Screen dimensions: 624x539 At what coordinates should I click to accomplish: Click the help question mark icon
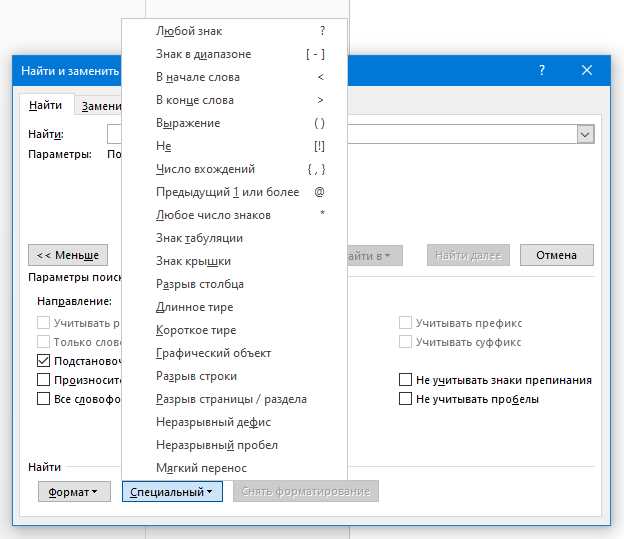tap(542, 70)
